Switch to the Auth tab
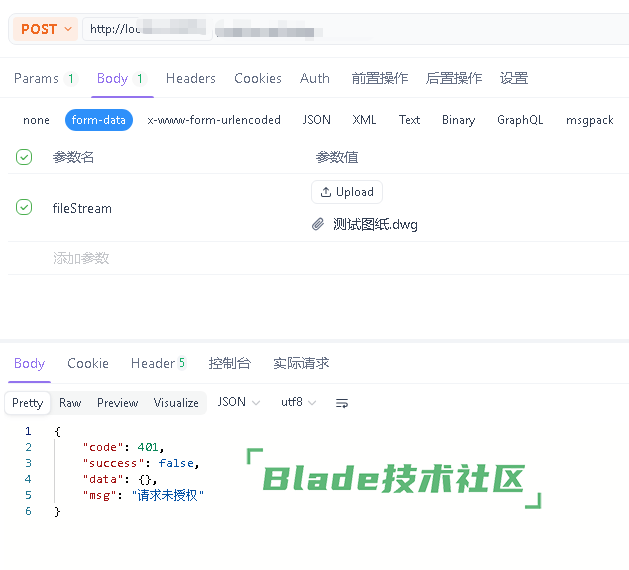 click(x=315, y=78)
